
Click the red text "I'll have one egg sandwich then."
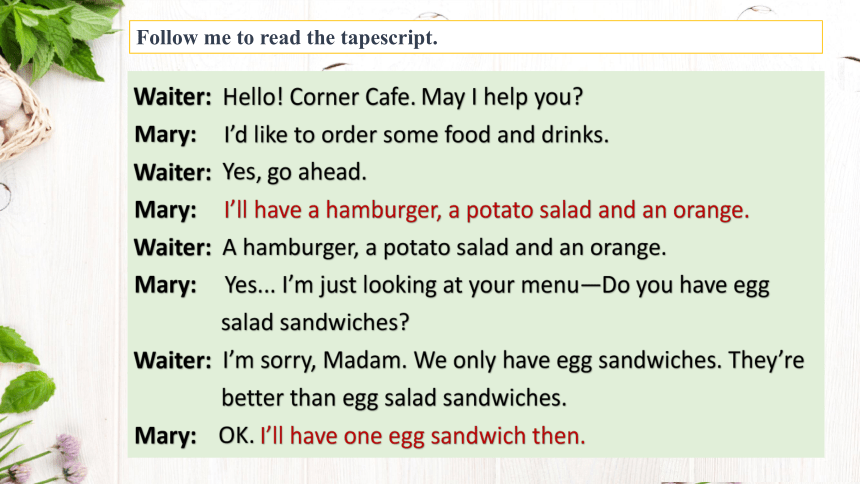423,436
